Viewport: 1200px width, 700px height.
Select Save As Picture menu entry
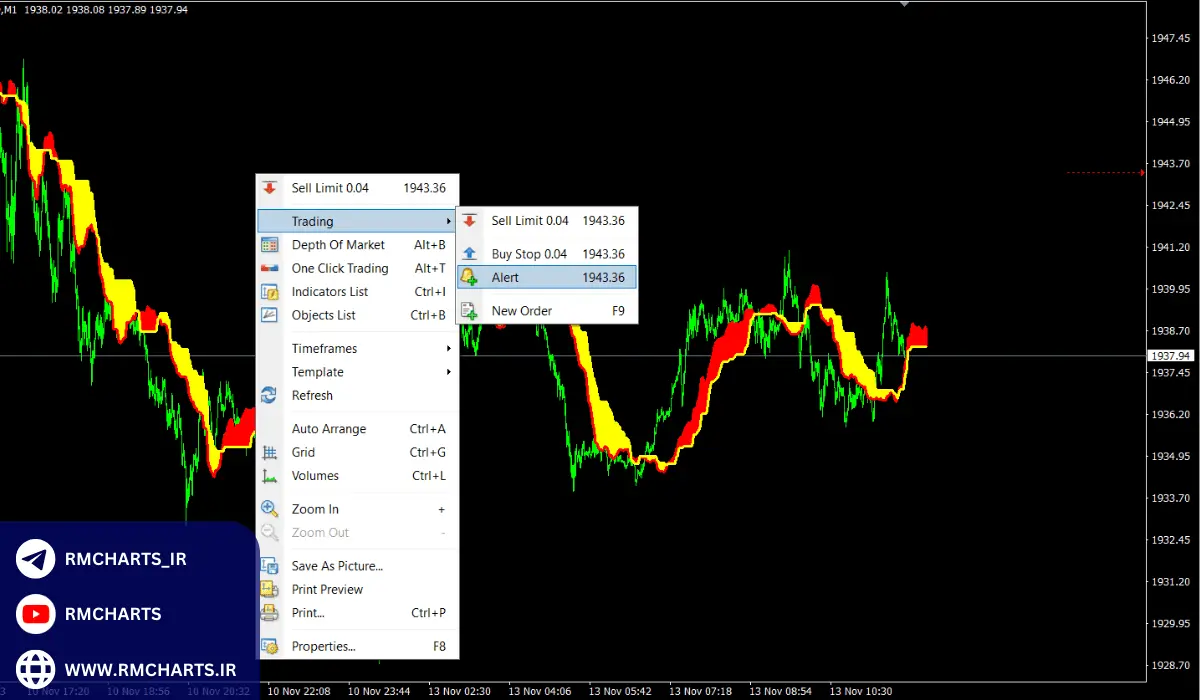(x=337, y=566)
